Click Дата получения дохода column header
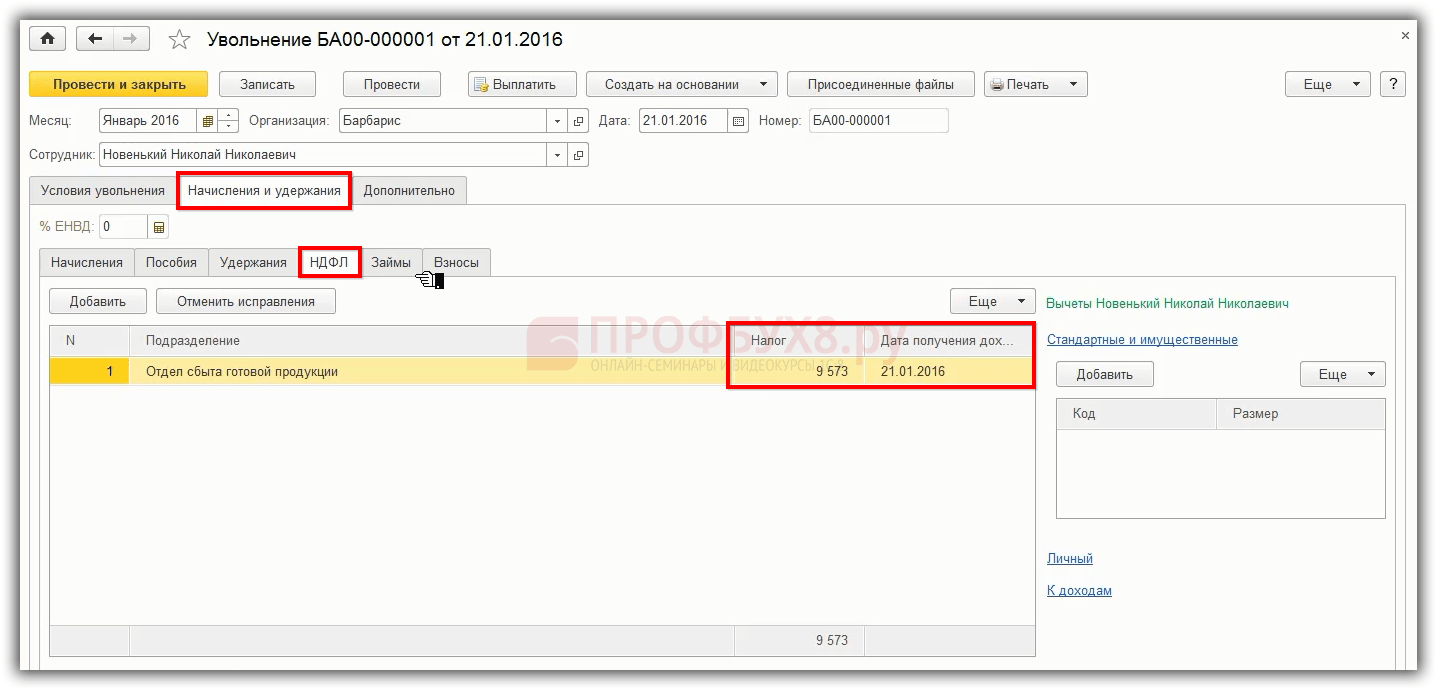This screenshot has width=1437, height=690. coord(949,341)
